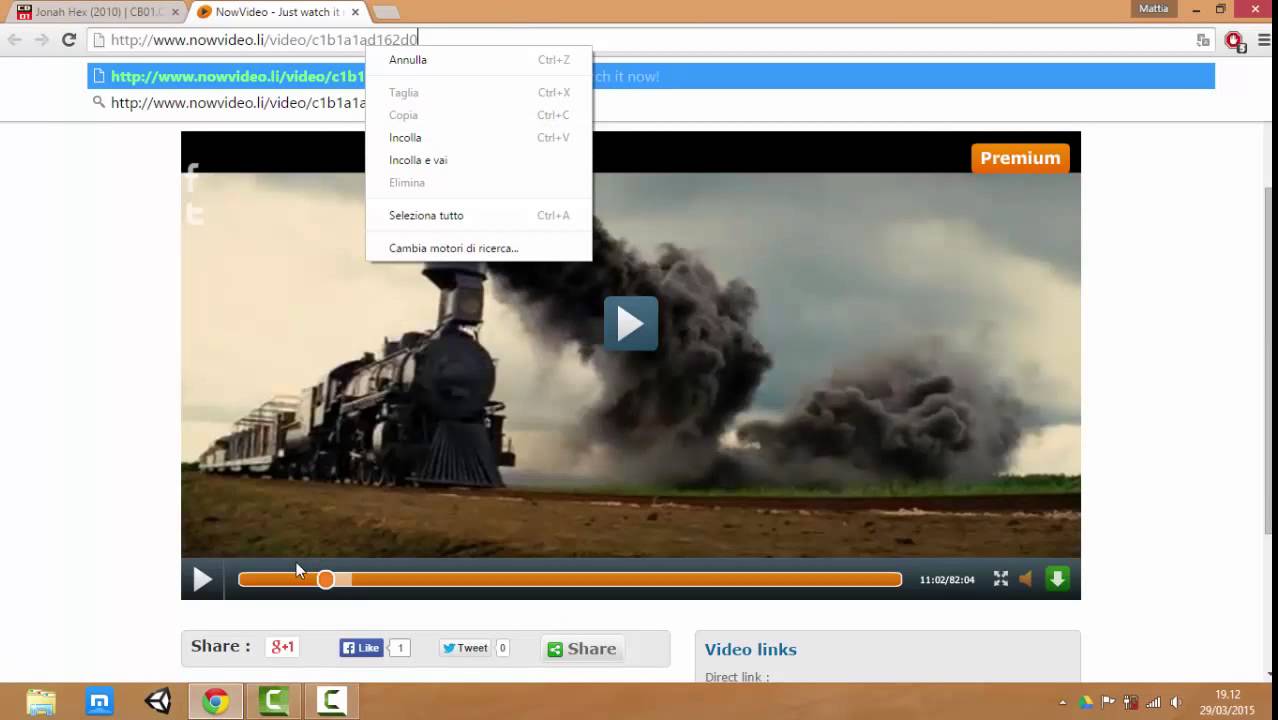Click the Twitter share icon on the video
This screenshot has width=1278, height=720.
click(194, 213)
